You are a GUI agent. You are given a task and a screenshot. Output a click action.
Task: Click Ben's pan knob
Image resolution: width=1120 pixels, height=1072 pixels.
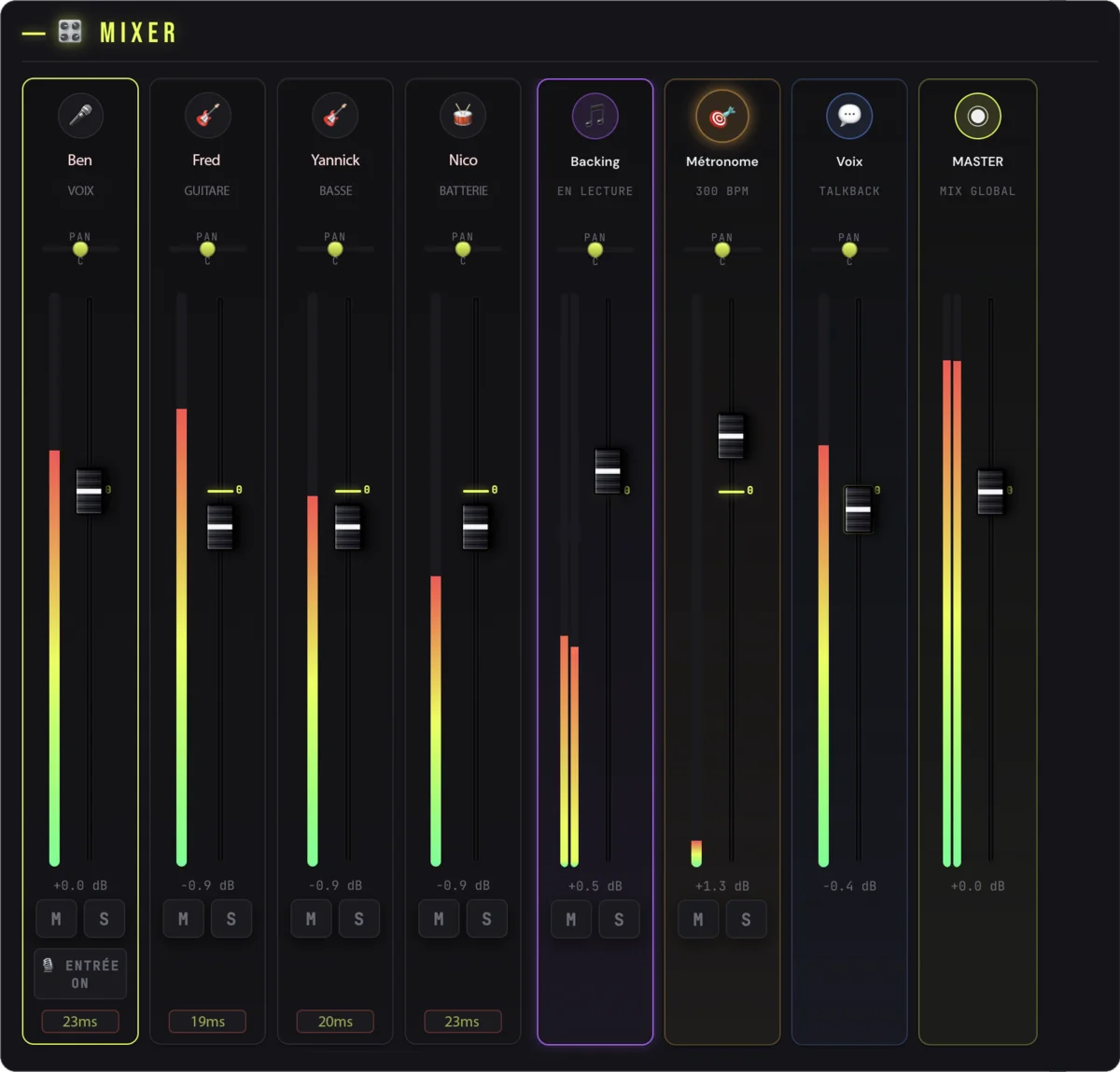80,249
